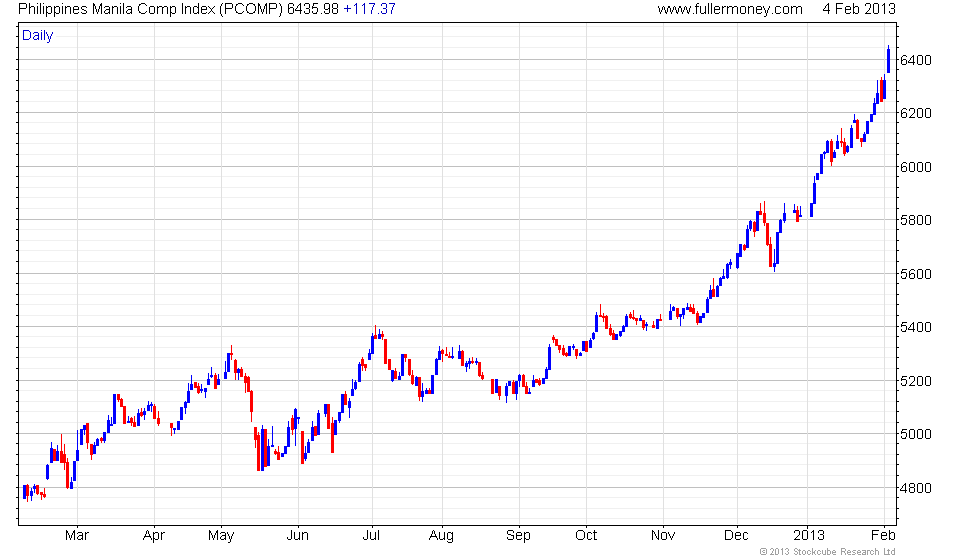Click the 'Dec' month axis label

click(x=736, y=536)
